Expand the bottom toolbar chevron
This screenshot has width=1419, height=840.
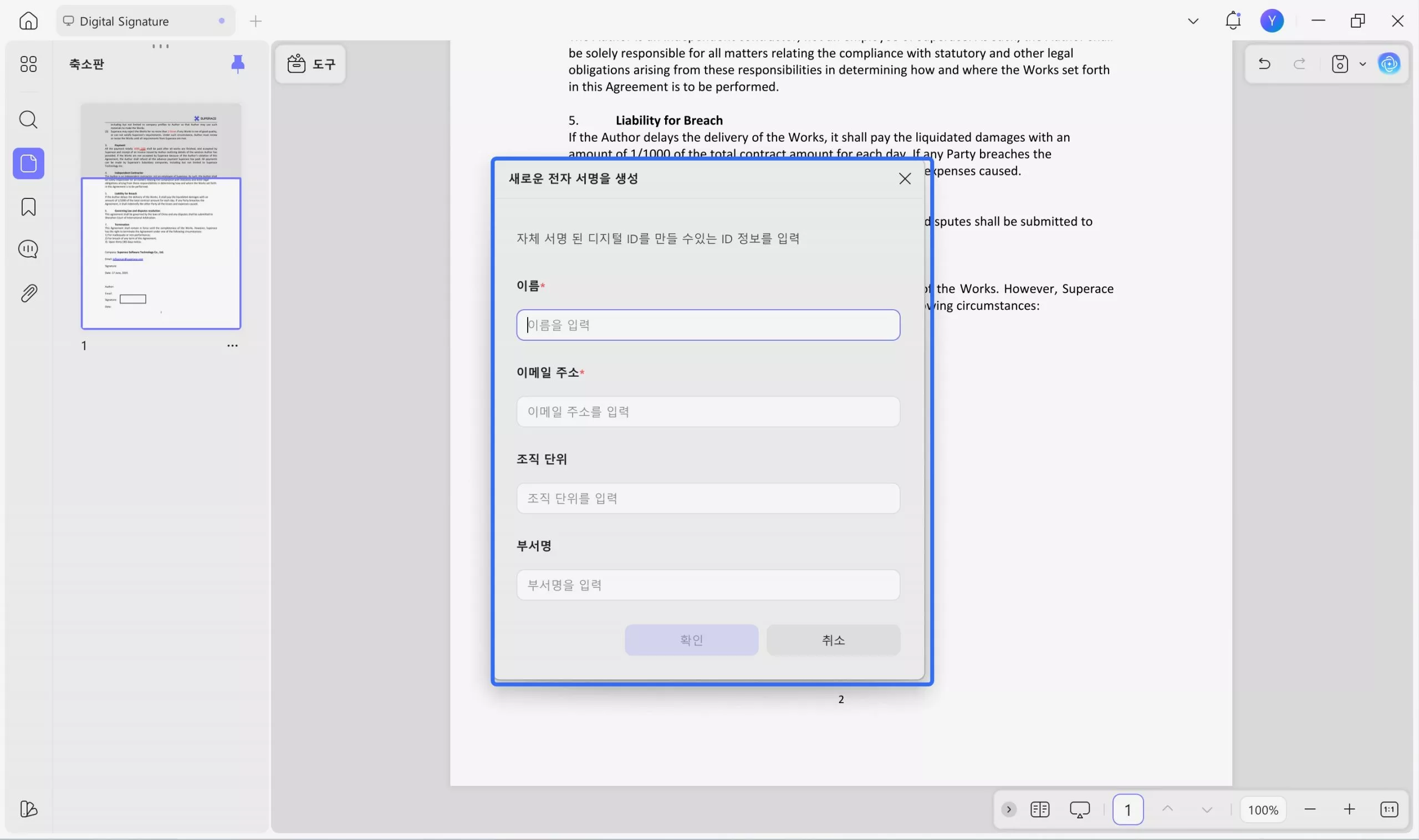click(1008, 810)
